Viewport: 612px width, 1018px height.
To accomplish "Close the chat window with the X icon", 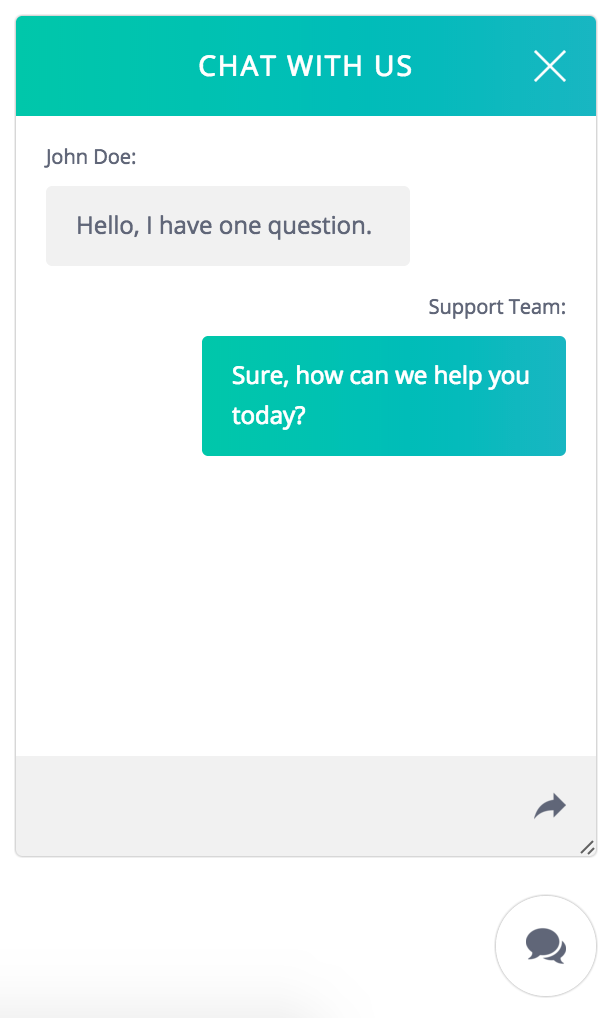I will pyautogui.click(x=550, y=66).
